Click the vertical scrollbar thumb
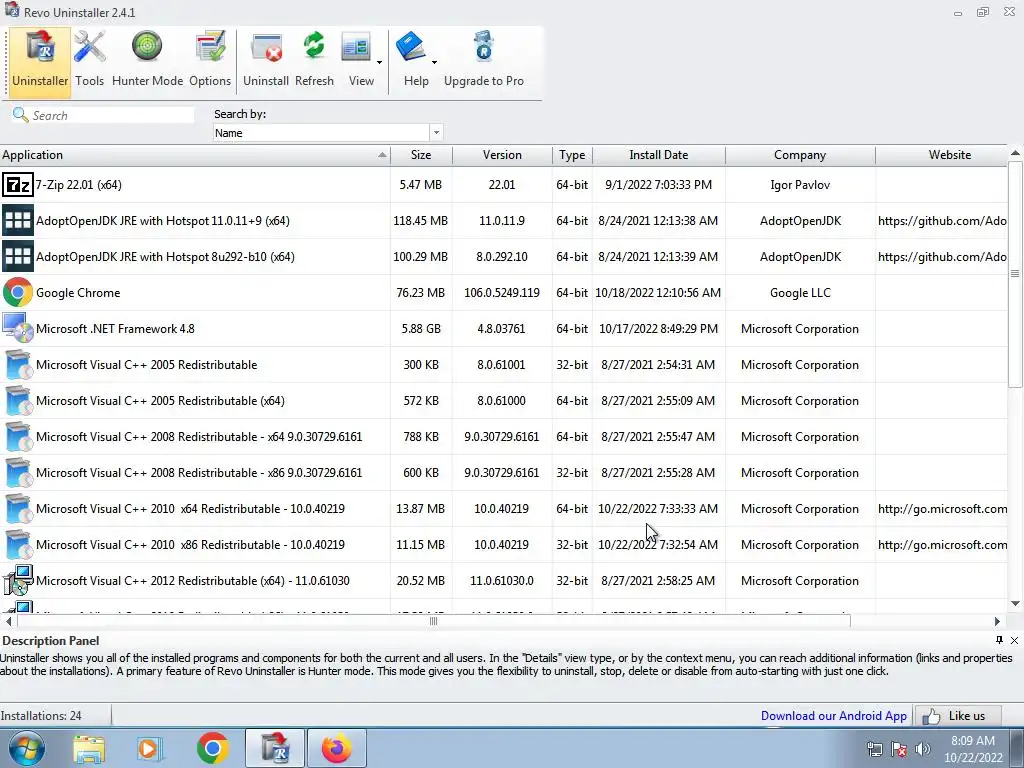 pos(1015,274)
